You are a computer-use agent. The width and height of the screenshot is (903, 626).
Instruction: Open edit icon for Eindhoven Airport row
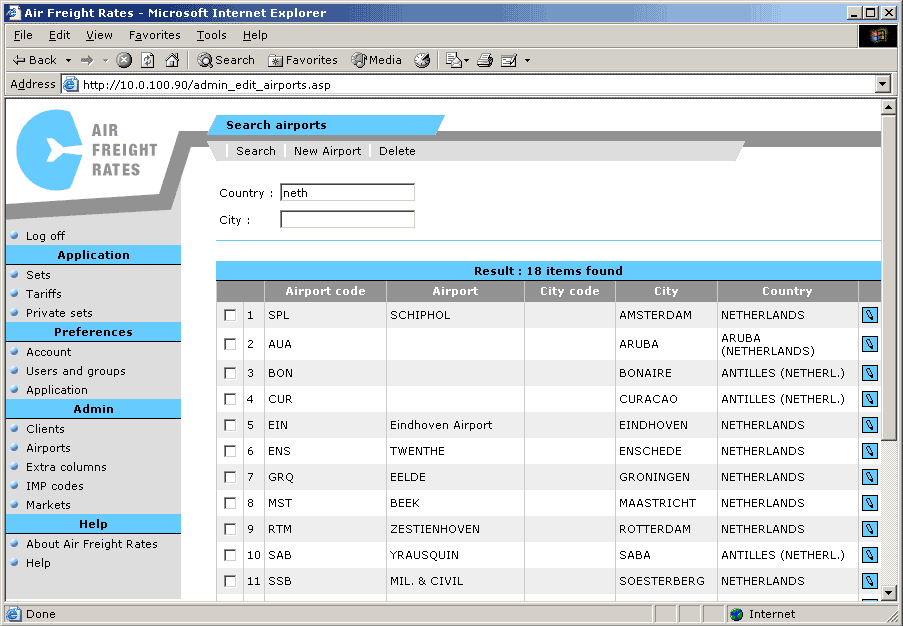point(869,425)
